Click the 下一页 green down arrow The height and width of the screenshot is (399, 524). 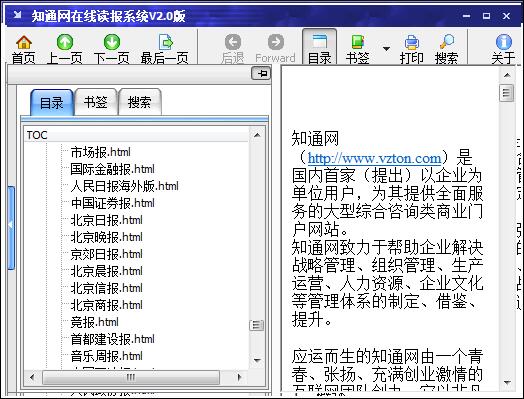(112, 42)
